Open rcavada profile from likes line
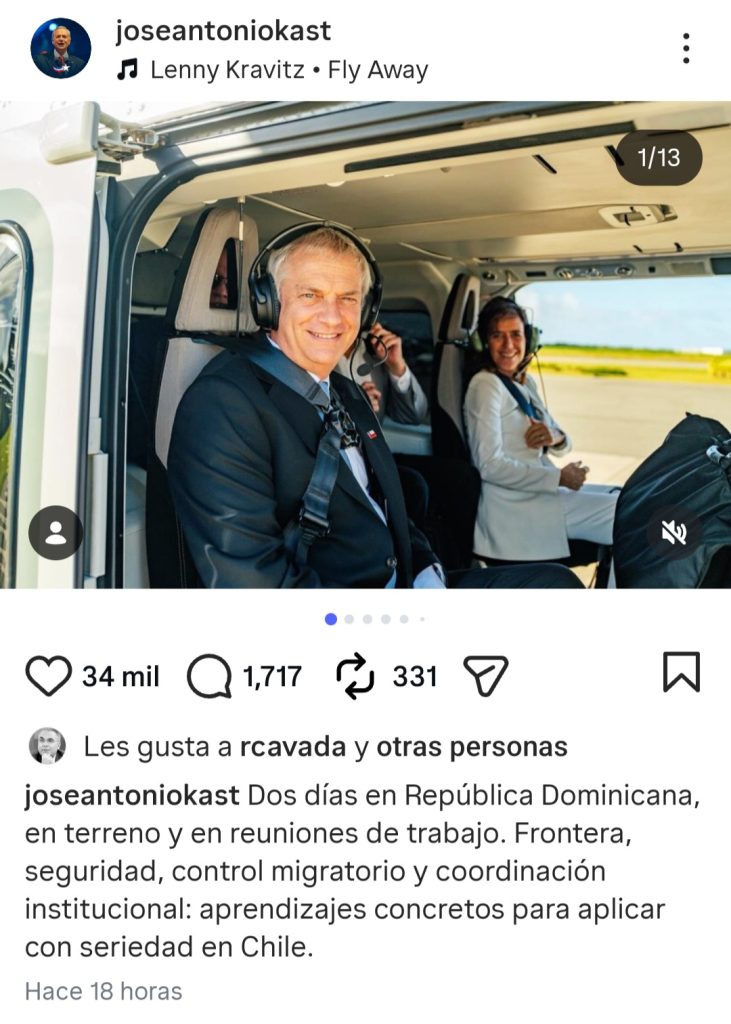The height and width of the screenshot is (1024, 731). (293, 747)
